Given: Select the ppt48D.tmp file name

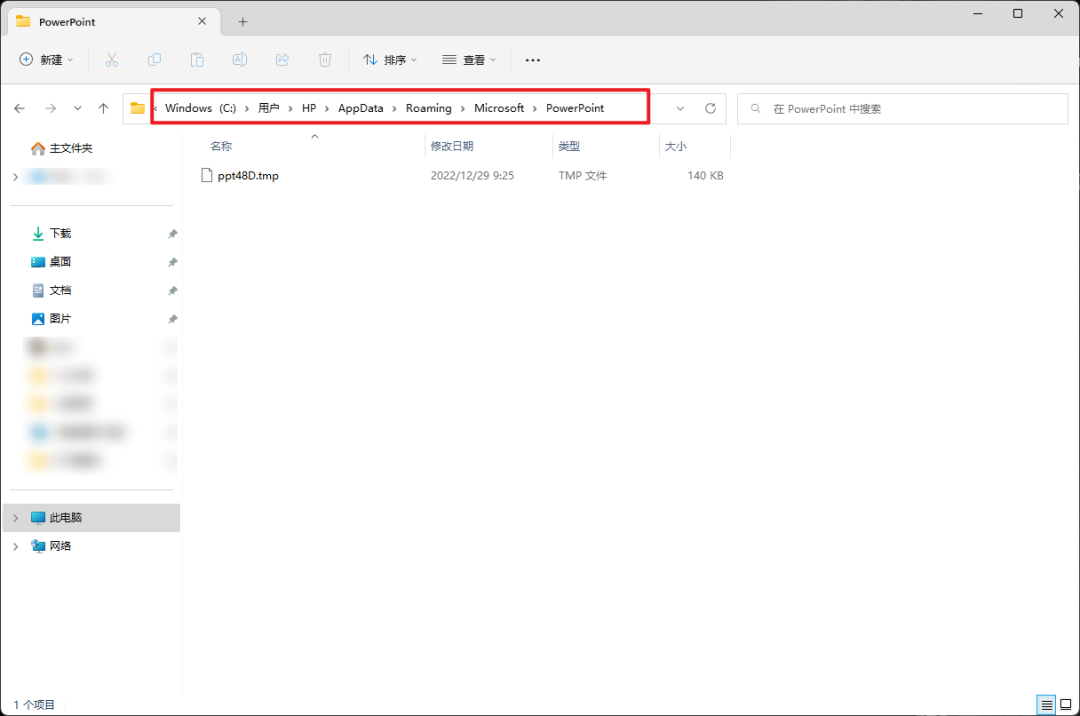Looking at the screenshot, I should click(x=248, y=176).
